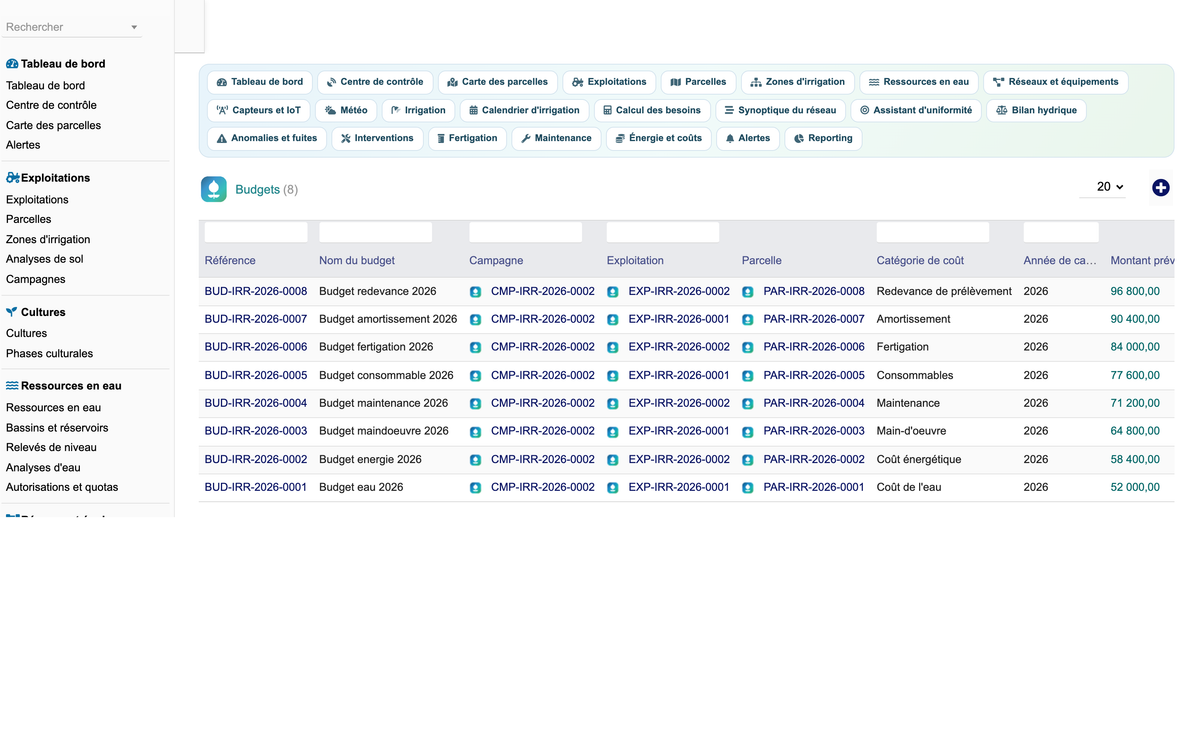Click the blue plus add-budget icon
This screenshot has width=1200, height=743.
(x=1160, y=188)
